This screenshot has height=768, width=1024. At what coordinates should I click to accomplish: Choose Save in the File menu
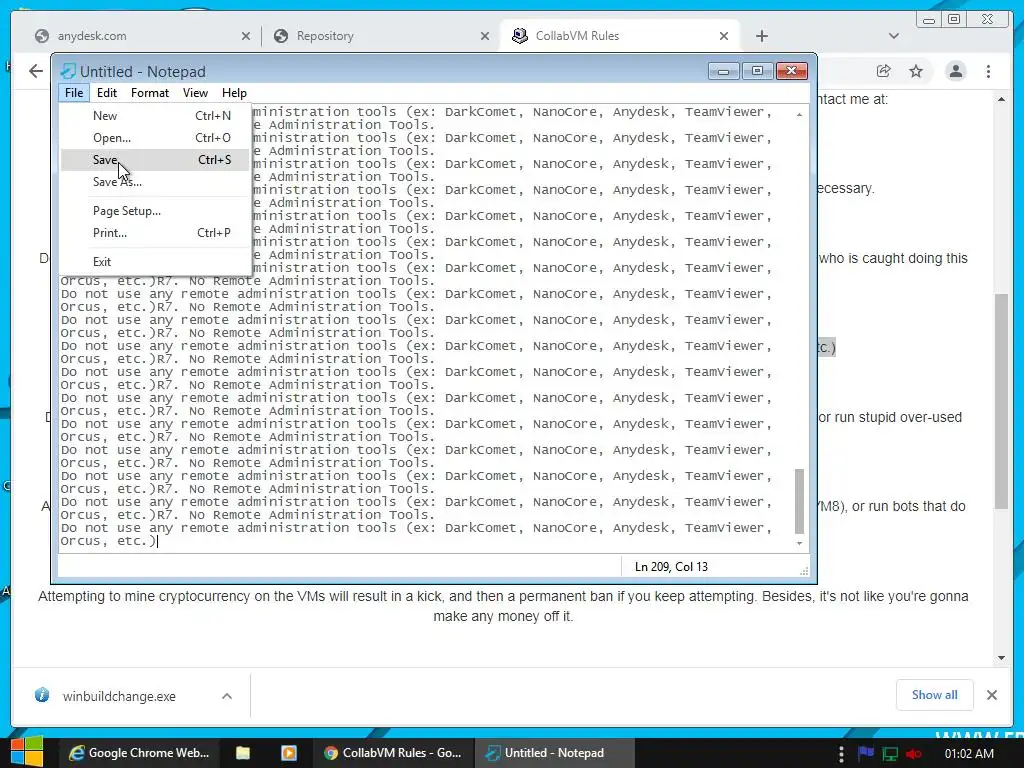tap(155, 159)
